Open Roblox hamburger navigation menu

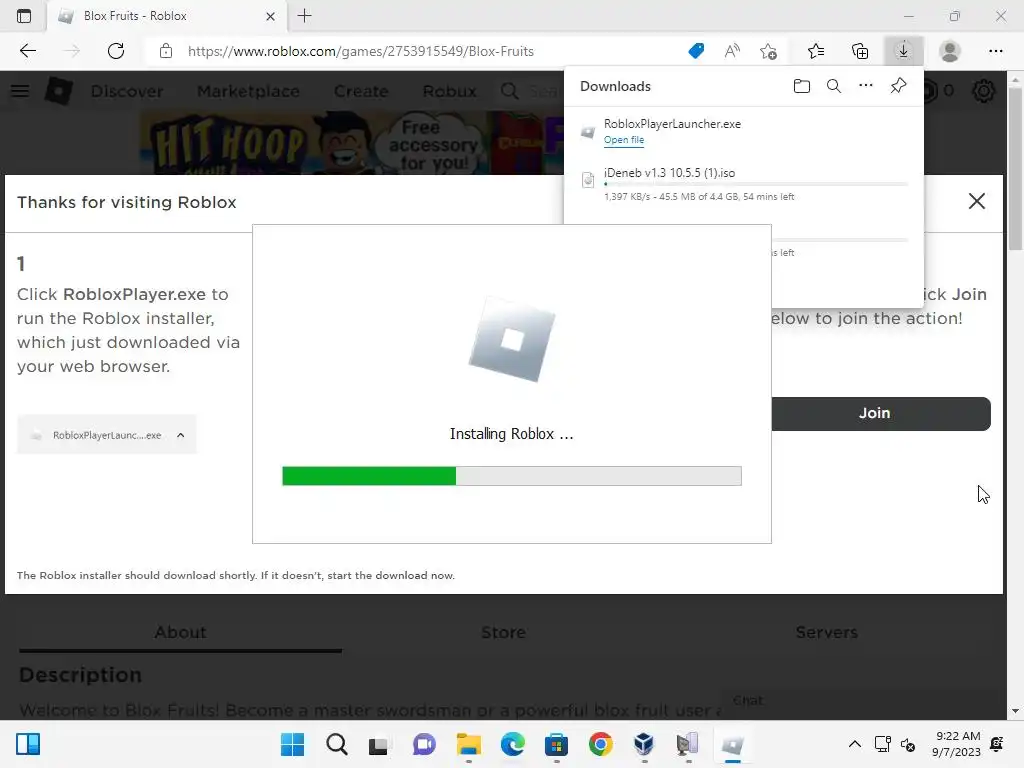[x=20, y=91]
